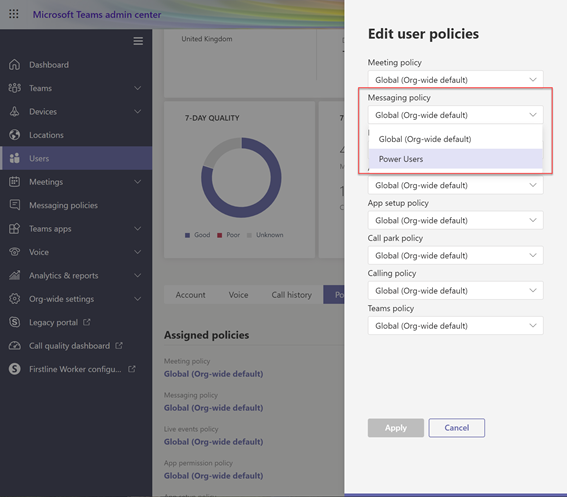Click the Legacy portal Skype icon
Viewport: 567px width, 497px height.
pos(14,322)
